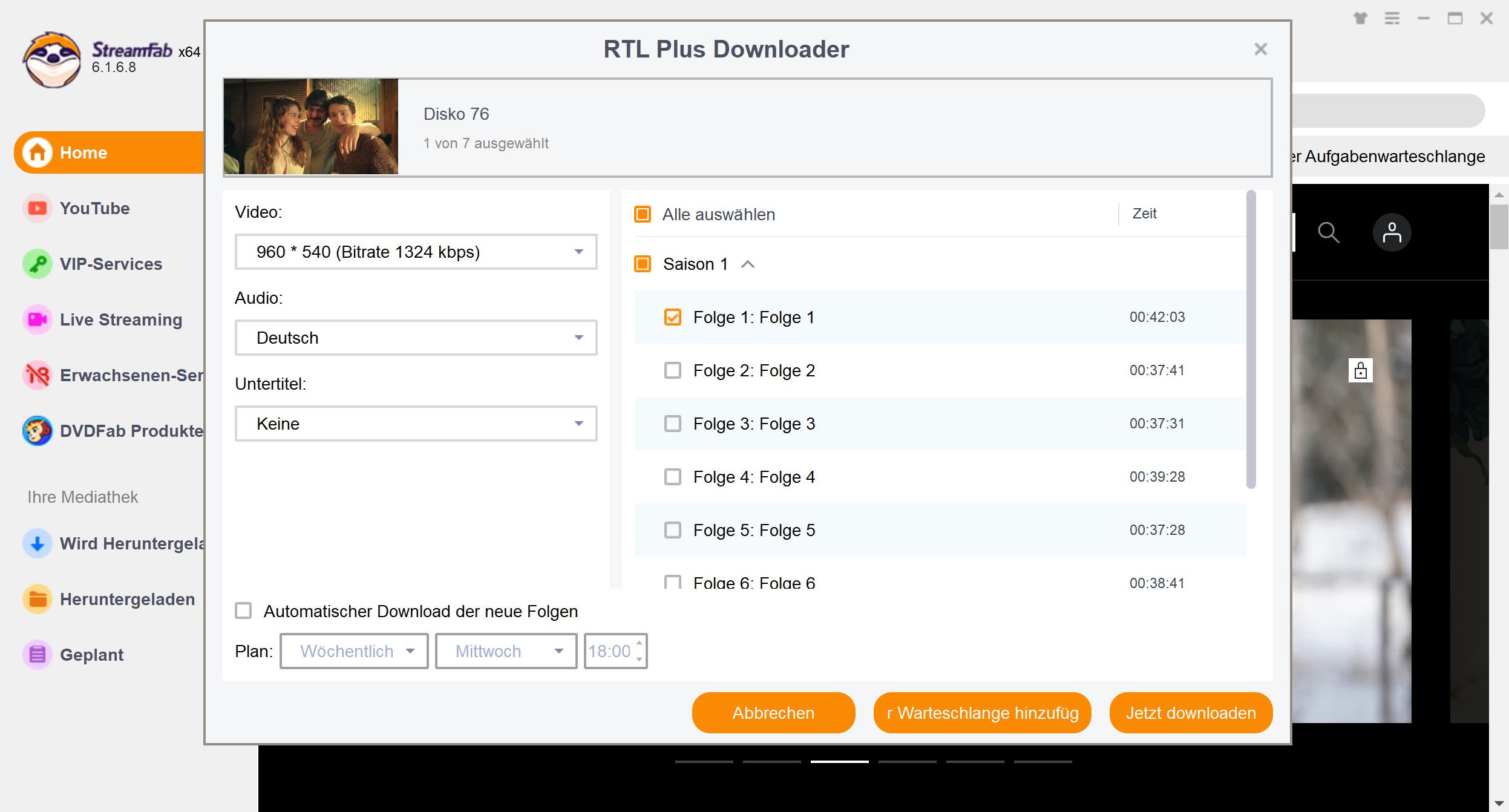This screenshot has height=812, width=1509.
Task: Click the main window scrollbar thumb
Action: point(1499,226)
